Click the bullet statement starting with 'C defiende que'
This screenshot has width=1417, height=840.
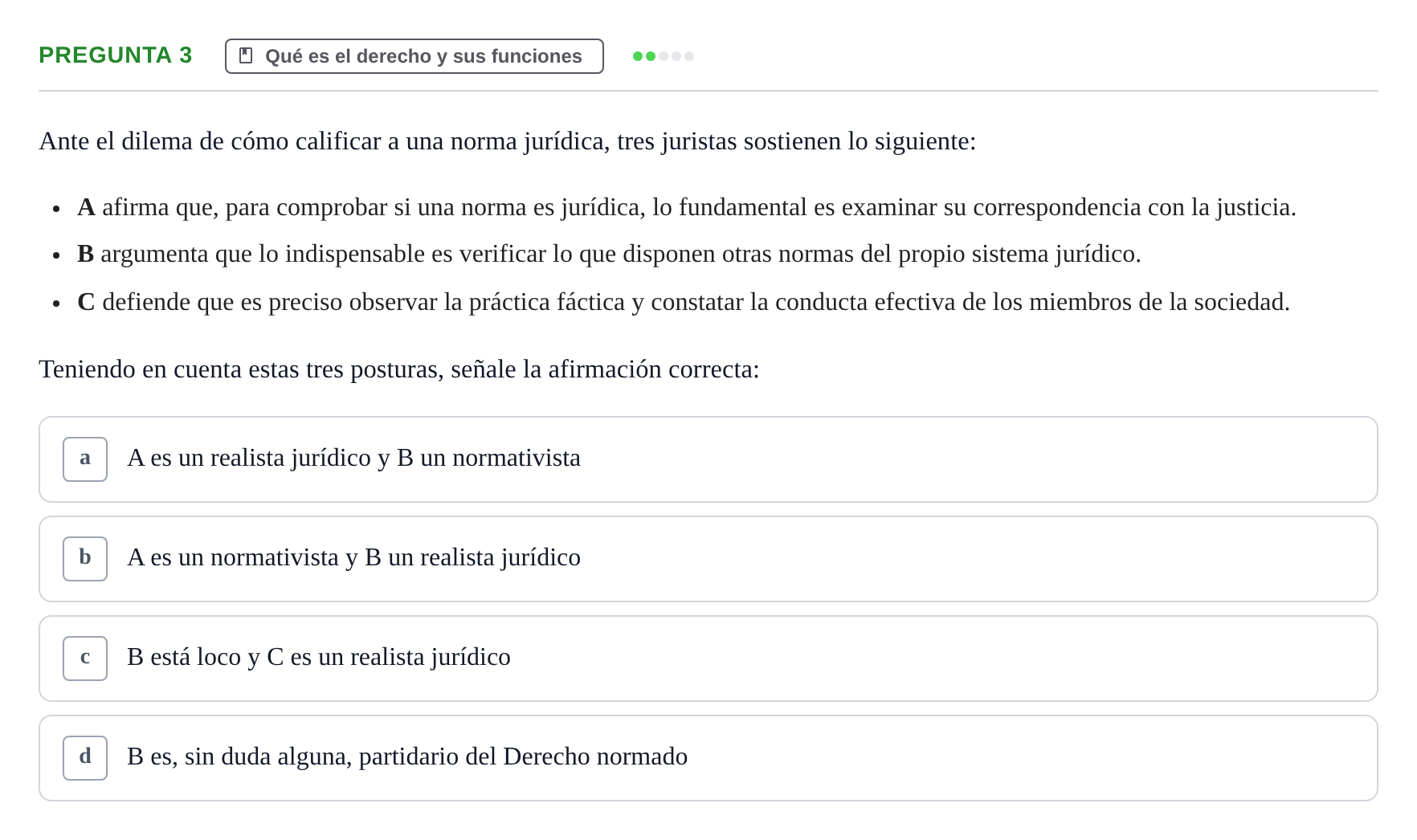pos(684,302)
